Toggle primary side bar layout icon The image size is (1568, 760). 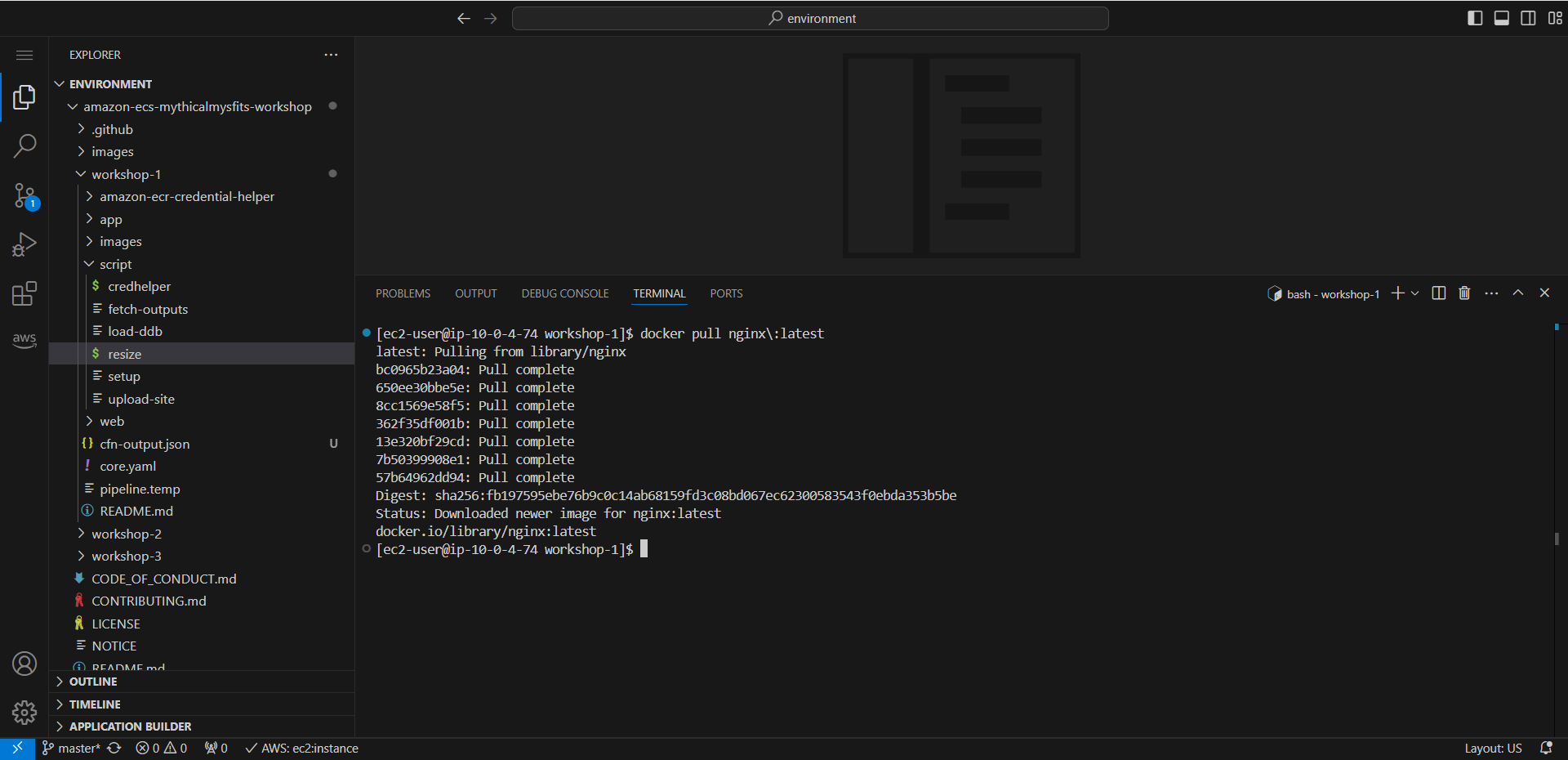(x=1475, y=18)
